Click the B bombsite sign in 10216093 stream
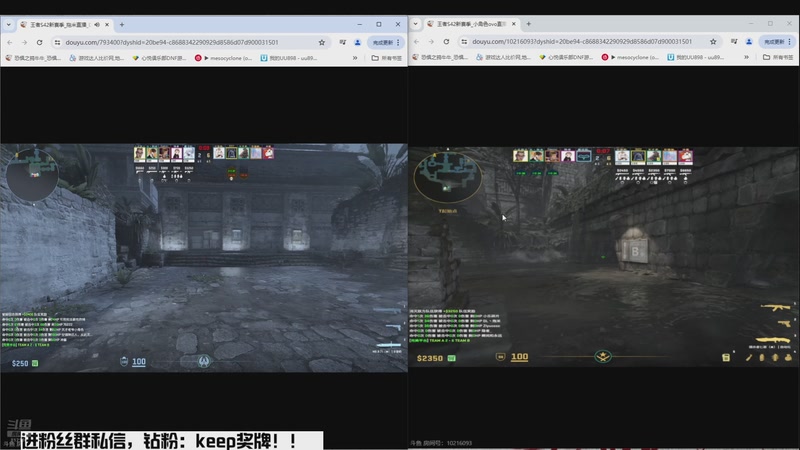This screenshot has width=800, height=450. pos(635,252)
